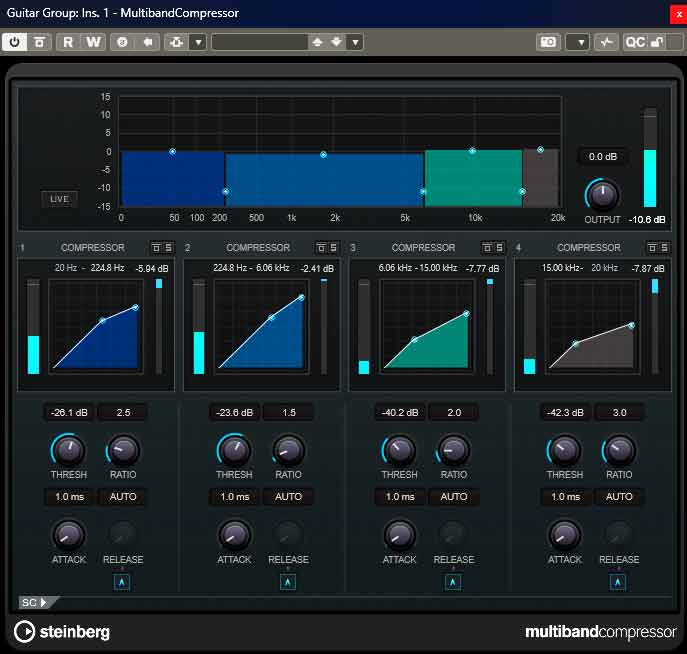687x654 pixels.
Task: Enable Write automation (W) button
Action: click(93, 42)
